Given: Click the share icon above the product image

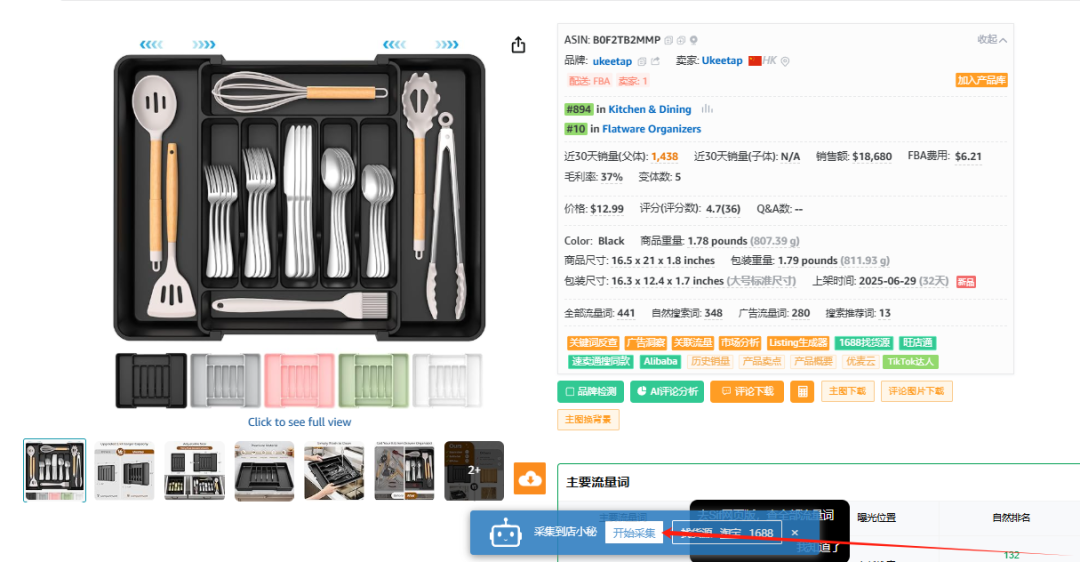Looking at the screenshot, I should (518, 45).
